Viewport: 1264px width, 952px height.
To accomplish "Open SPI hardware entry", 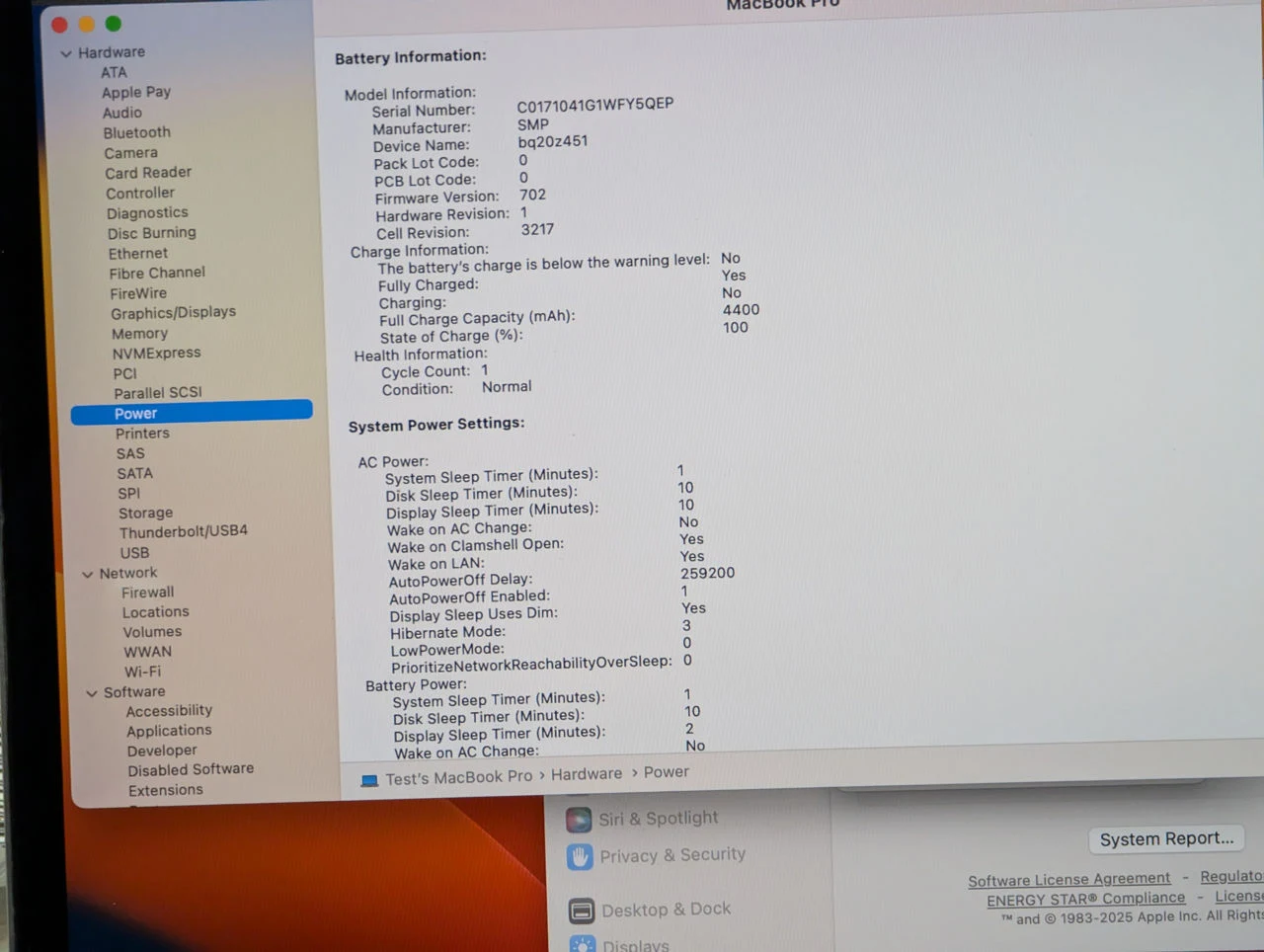I will pyautogui.click(x=129, y=493).
